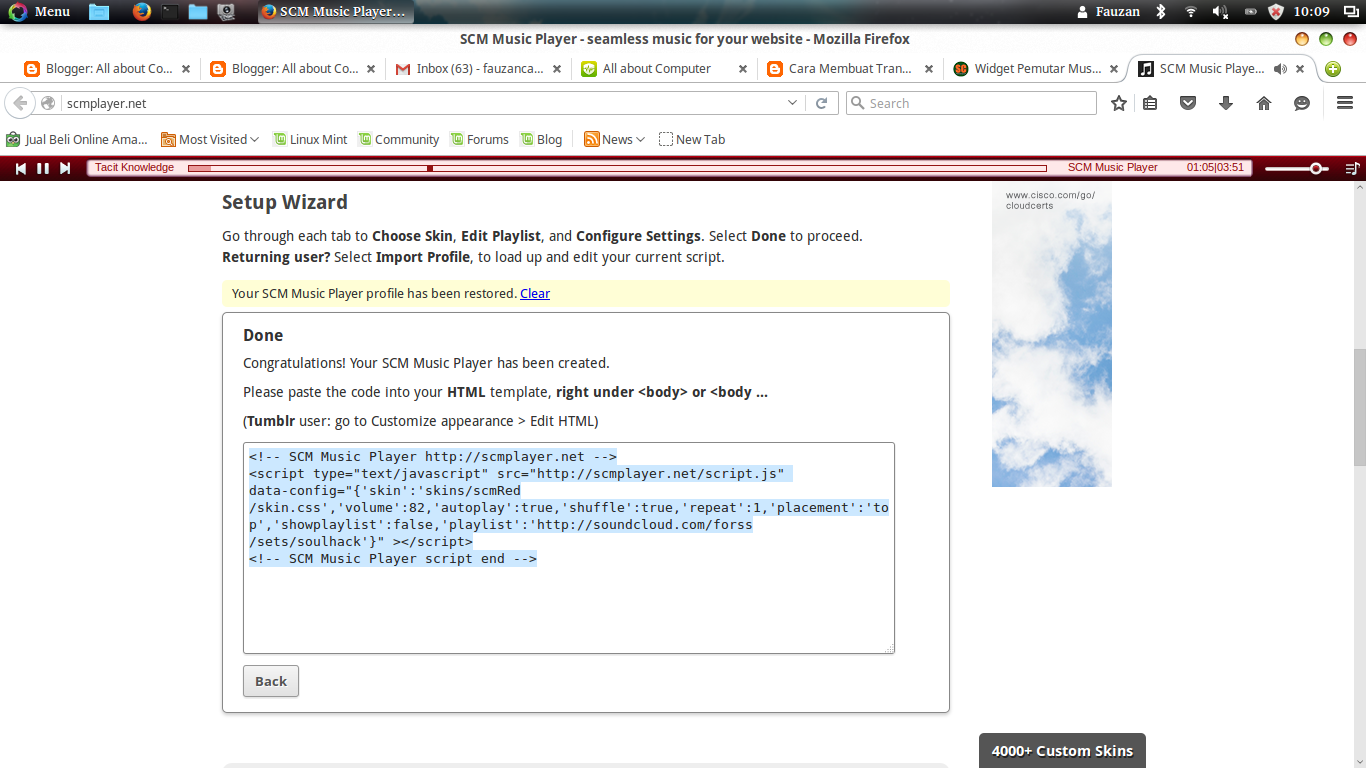The height and width of the screenshot is (768, 1366).
Task: Unmute audio on the SCM Music Player tab
Action: coord(1281,68)
